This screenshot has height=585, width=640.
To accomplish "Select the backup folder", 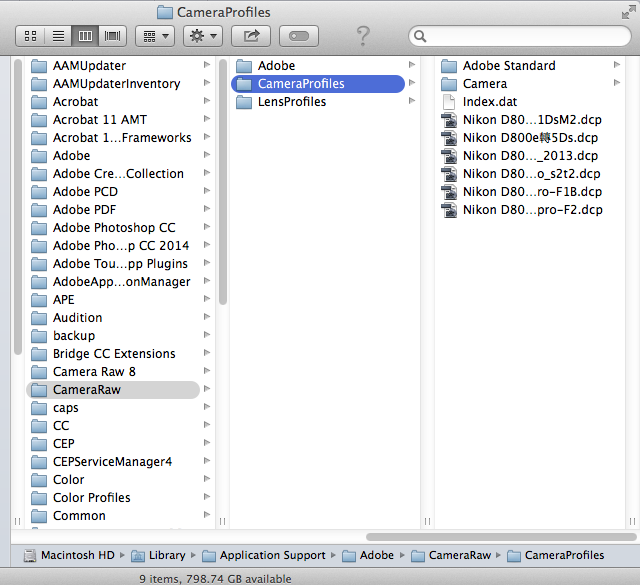I will click(x=113, y=336).
